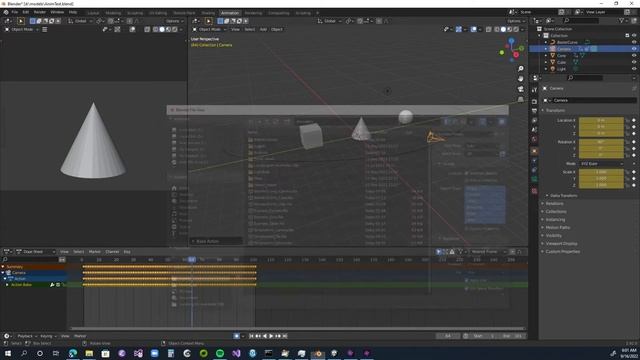Open the Window menu
The height and width of the screenshot is (360, 640).
(x=57, y=12)
